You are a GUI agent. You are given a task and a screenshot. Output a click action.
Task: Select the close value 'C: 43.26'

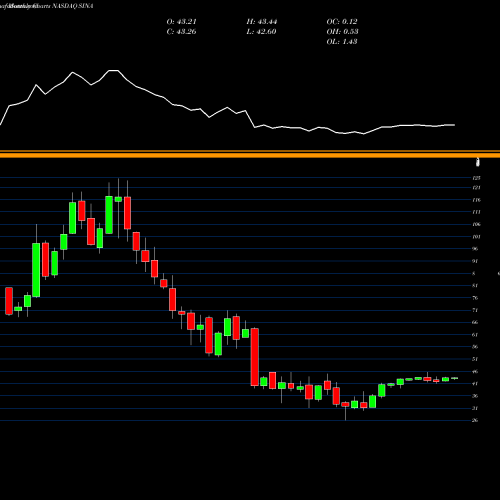181,32
